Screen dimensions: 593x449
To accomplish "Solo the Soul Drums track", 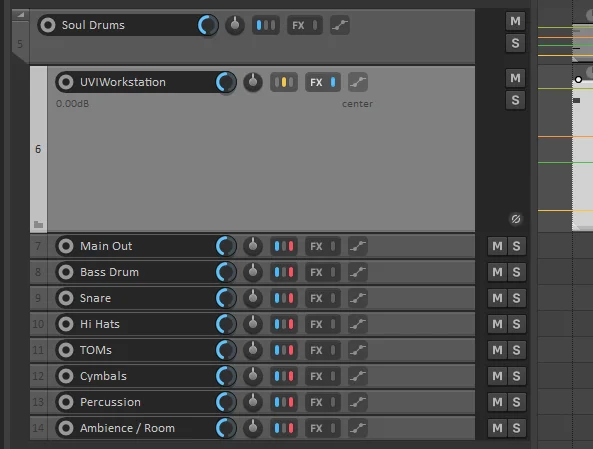I will [515, 43].
